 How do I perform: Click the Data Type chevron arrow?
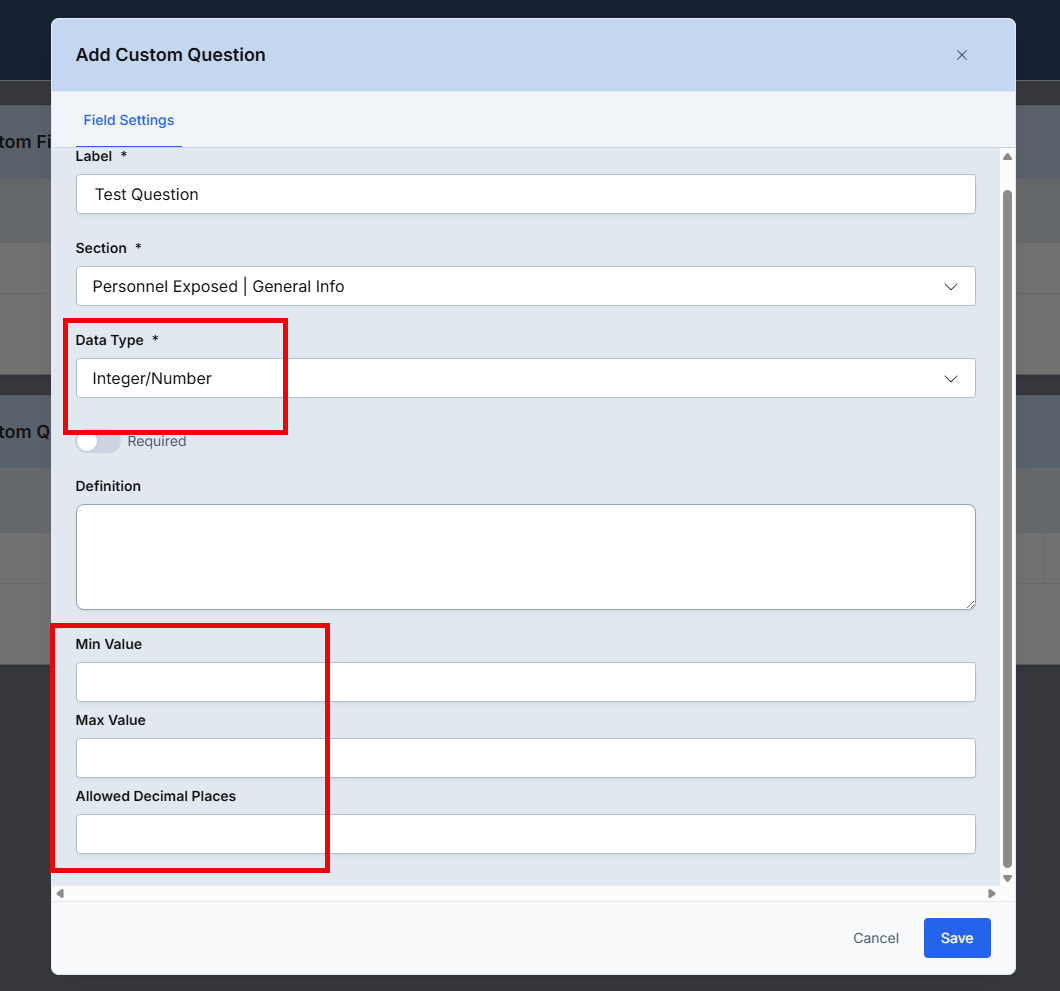950,379
